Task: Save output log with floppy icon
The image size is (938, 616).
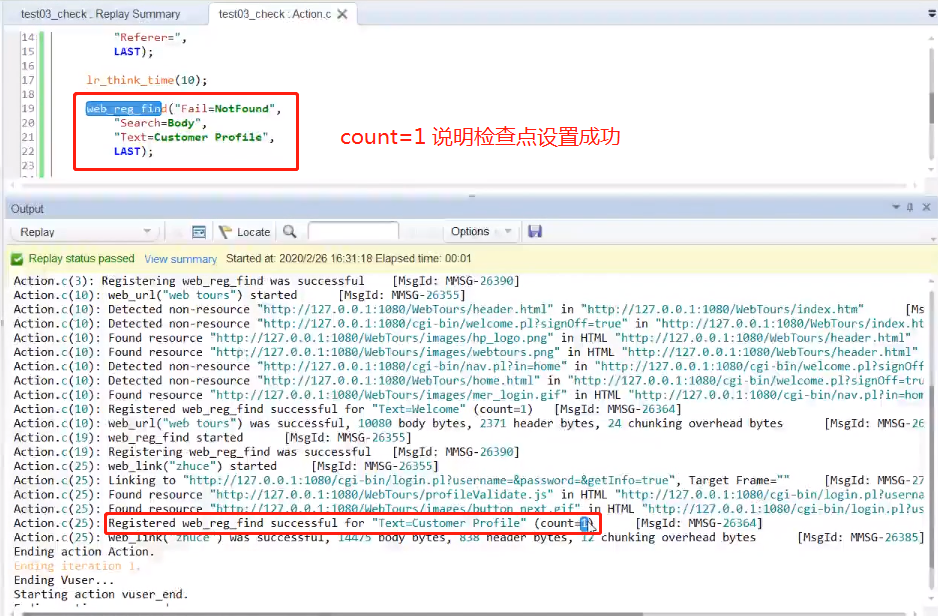Action: (535, 231)
